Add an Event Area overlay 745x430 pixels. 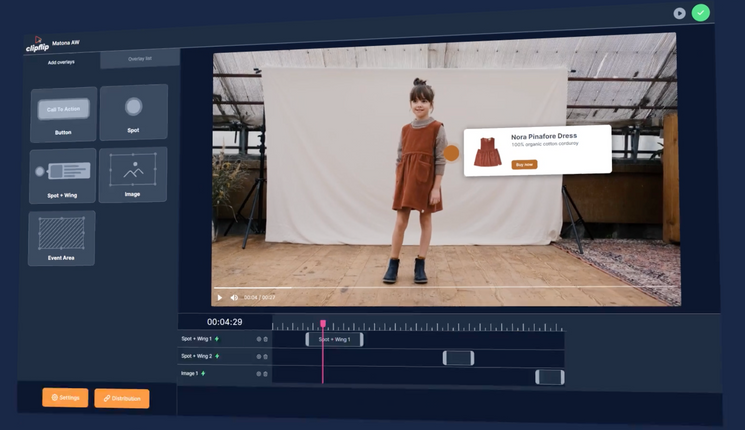(x=61, y=238)
